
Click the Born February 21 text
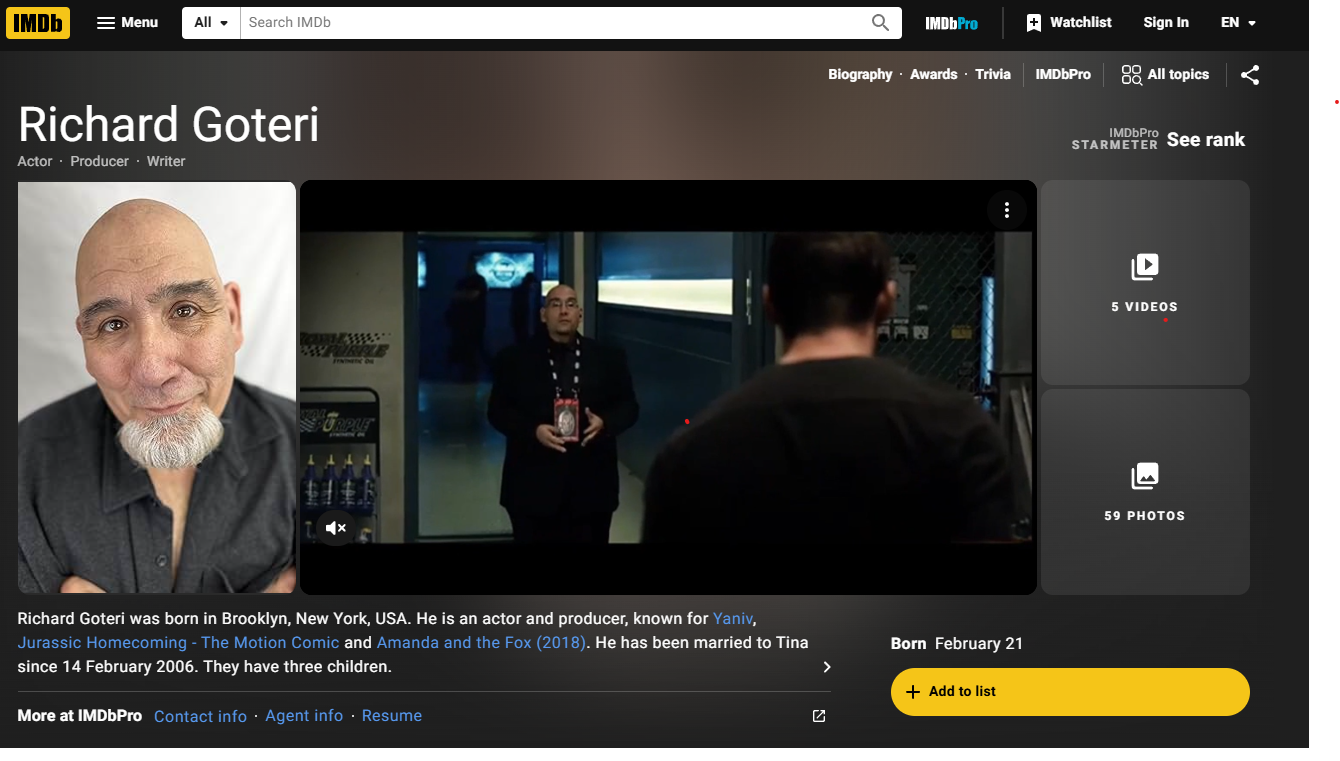coord(957,643)
